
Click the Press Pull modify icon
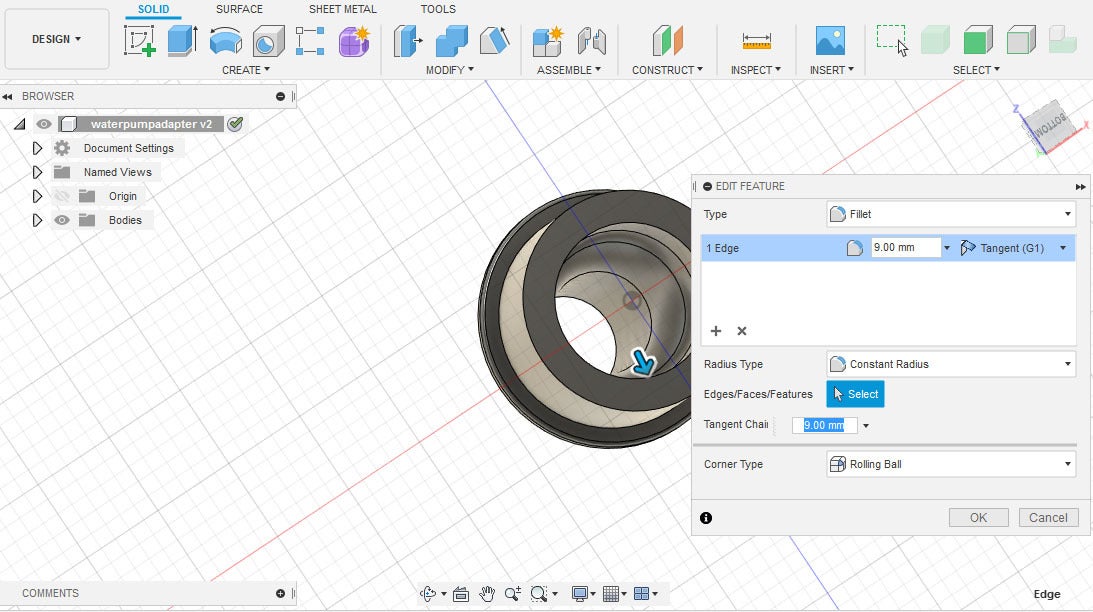click(x=408, y=41)
